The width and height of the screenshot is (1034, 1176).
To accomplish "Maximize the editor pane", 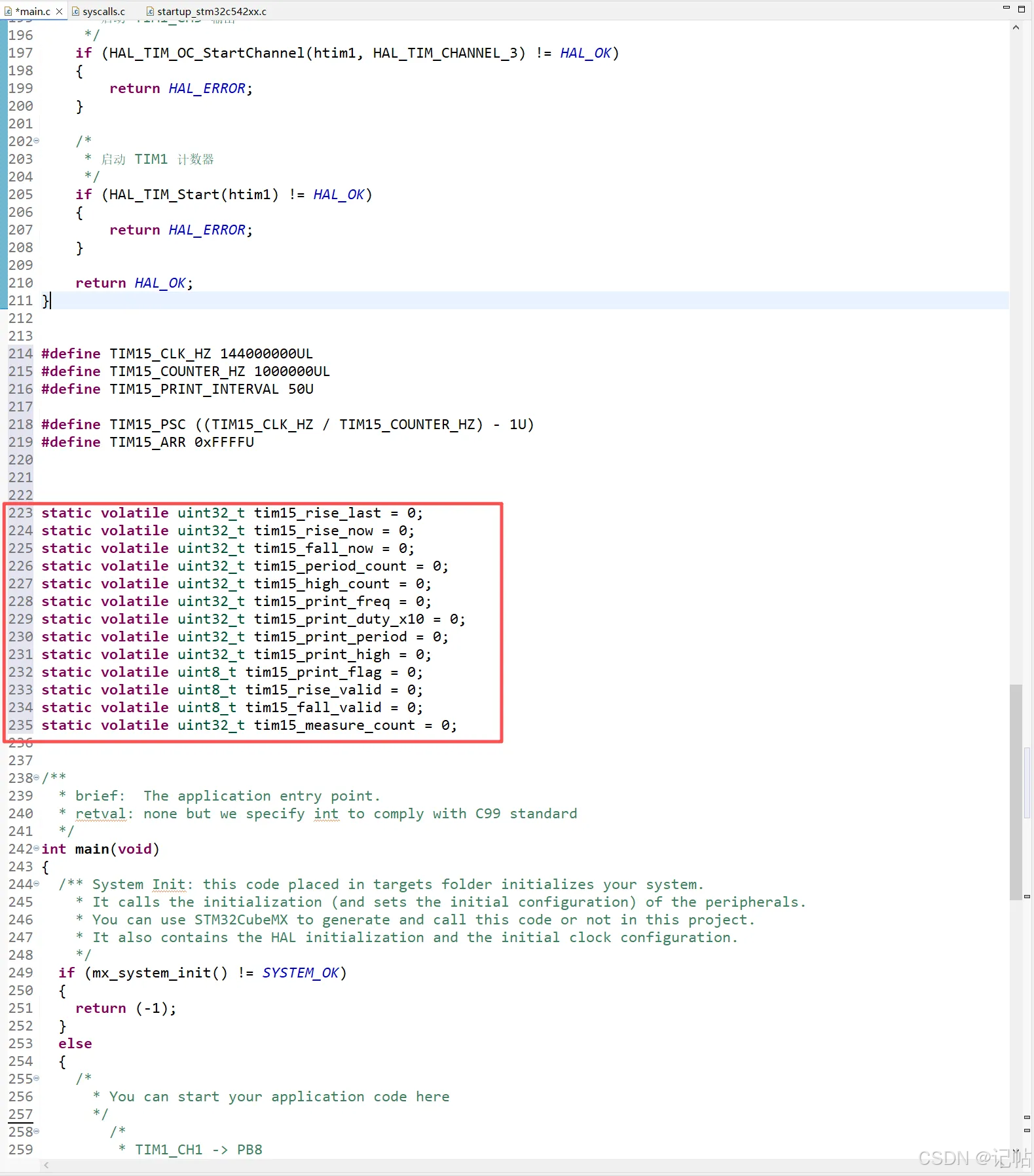I will pos(1022,9).
